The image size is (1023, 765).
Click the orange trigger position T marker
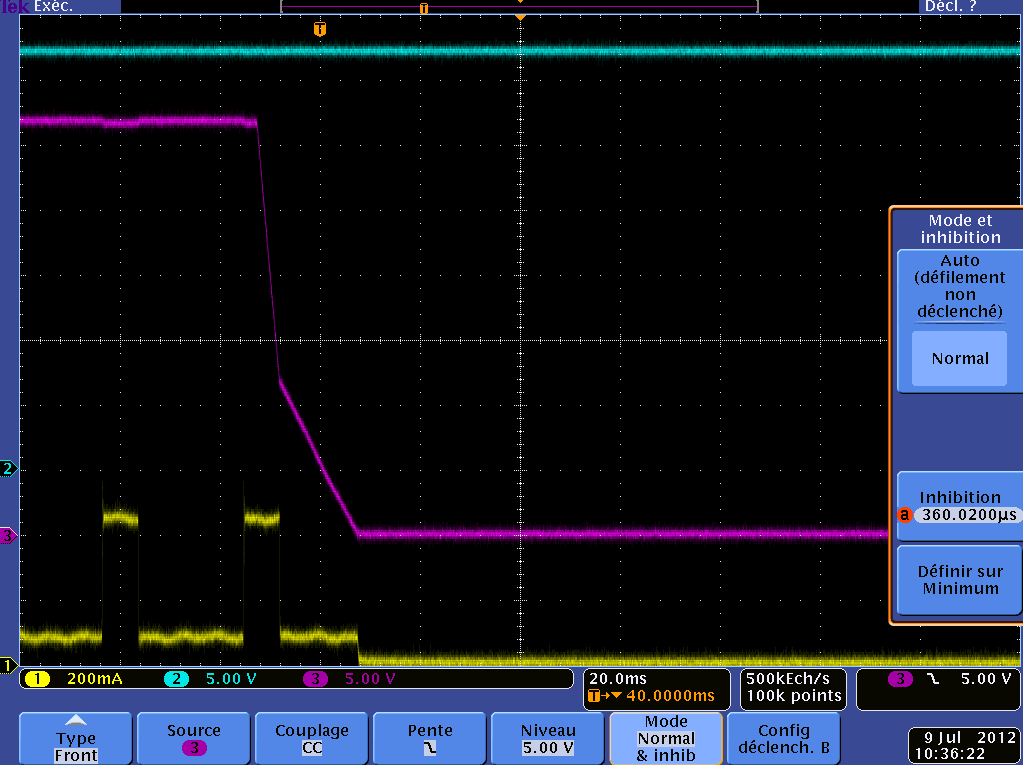320,29
